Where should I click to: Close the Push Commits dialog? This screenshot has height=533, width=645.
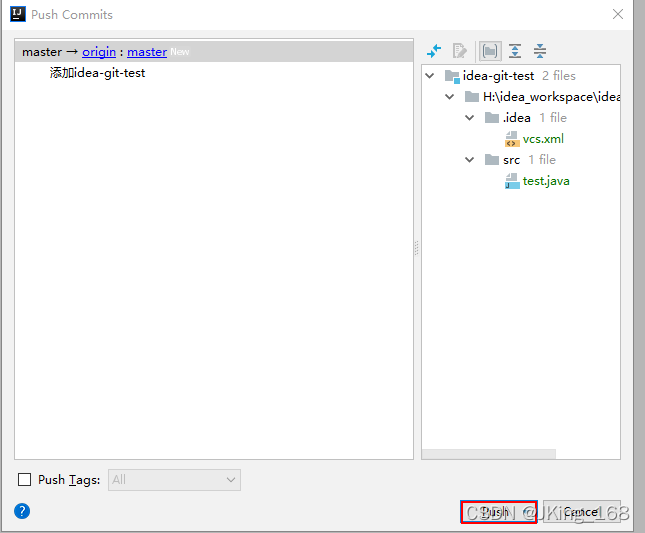click(618, 14)
